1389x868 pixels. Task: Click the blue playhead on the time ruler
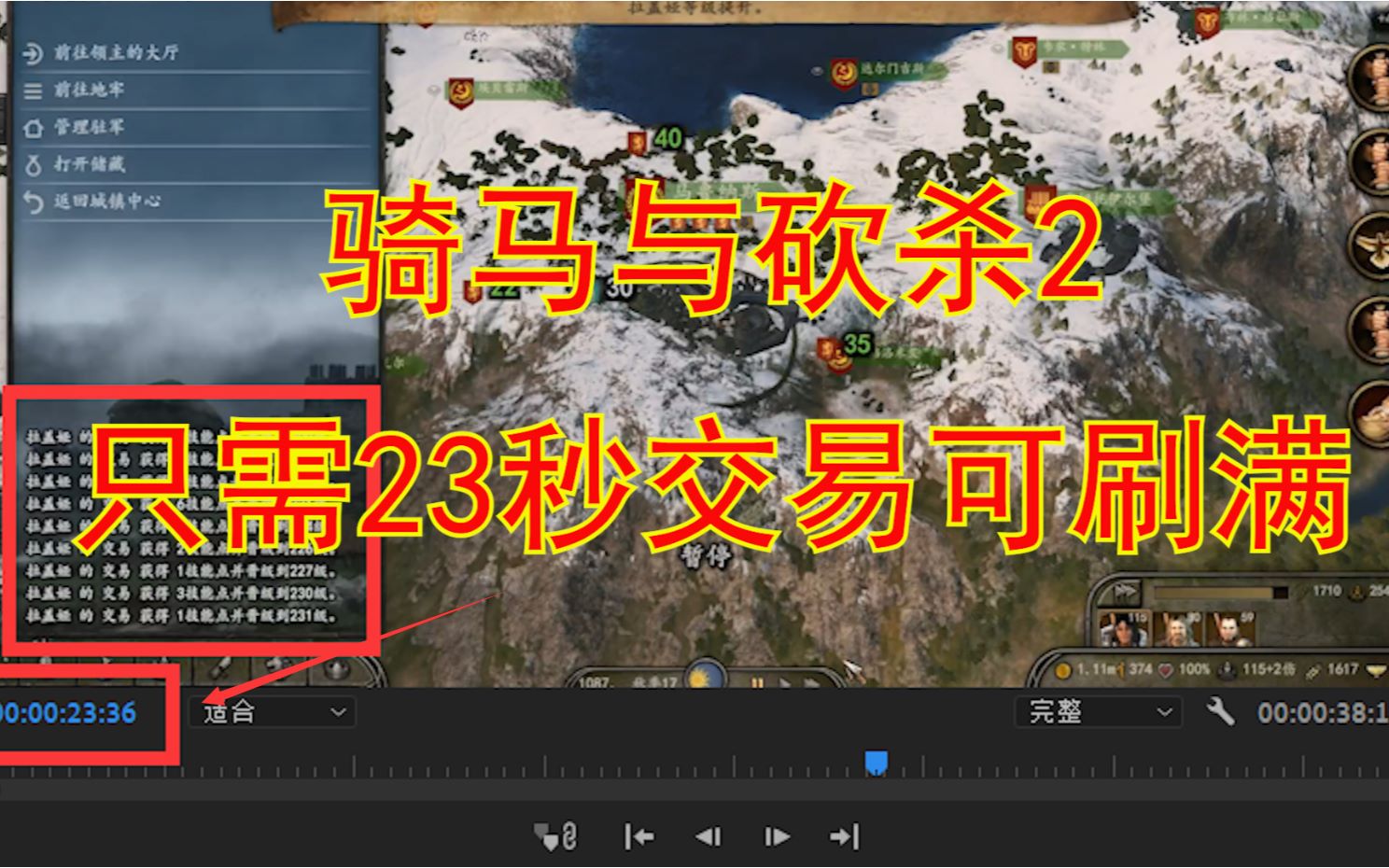[876, 763]
